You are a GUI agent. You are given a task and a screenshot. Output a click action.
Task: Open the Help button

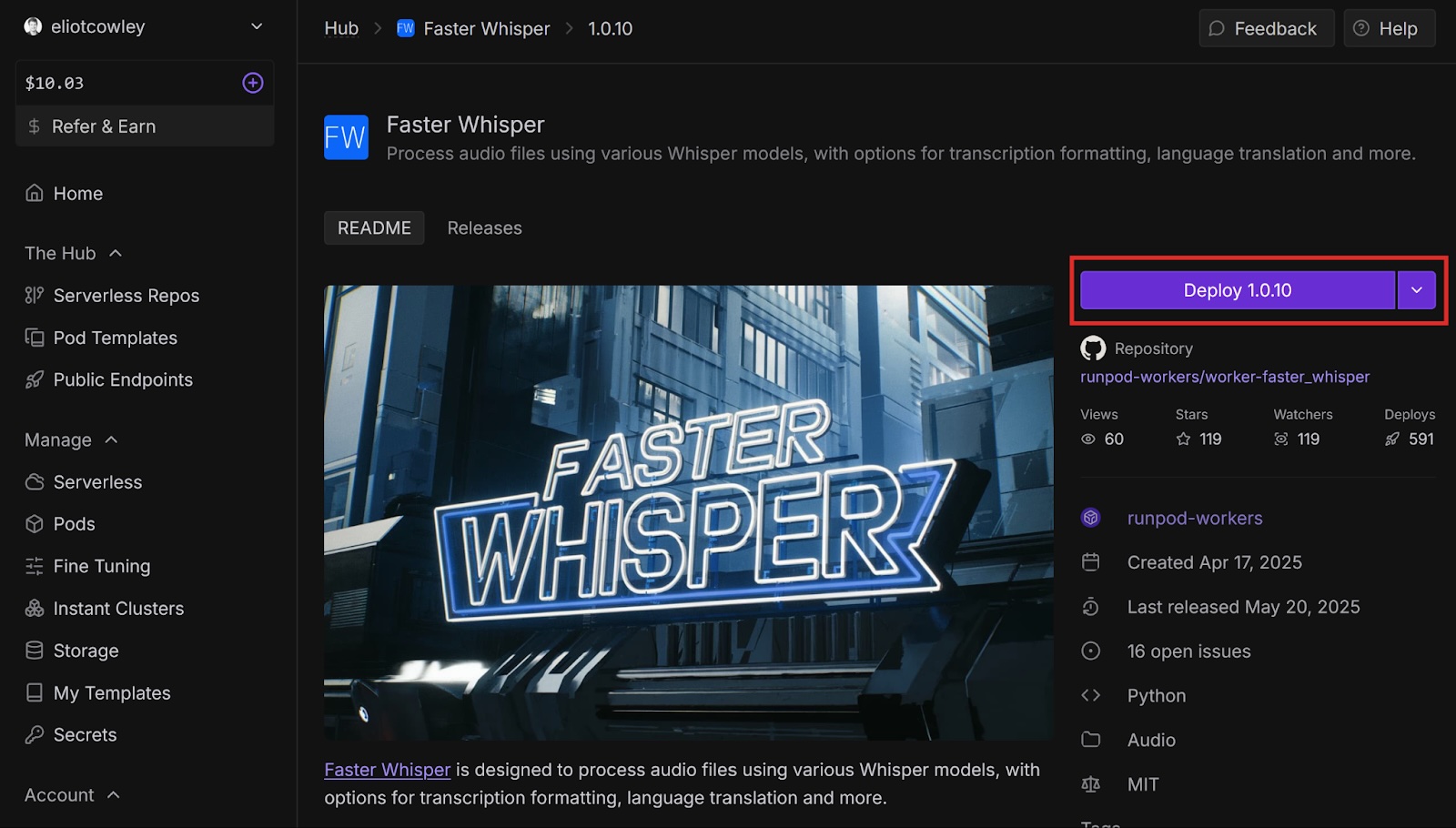click(1390, 28)
